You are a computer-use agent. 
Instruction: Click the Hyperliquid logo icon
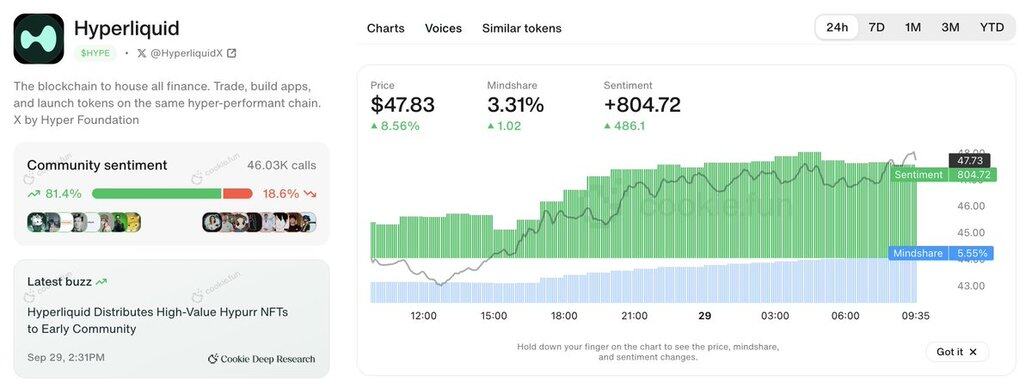point(39,38)
